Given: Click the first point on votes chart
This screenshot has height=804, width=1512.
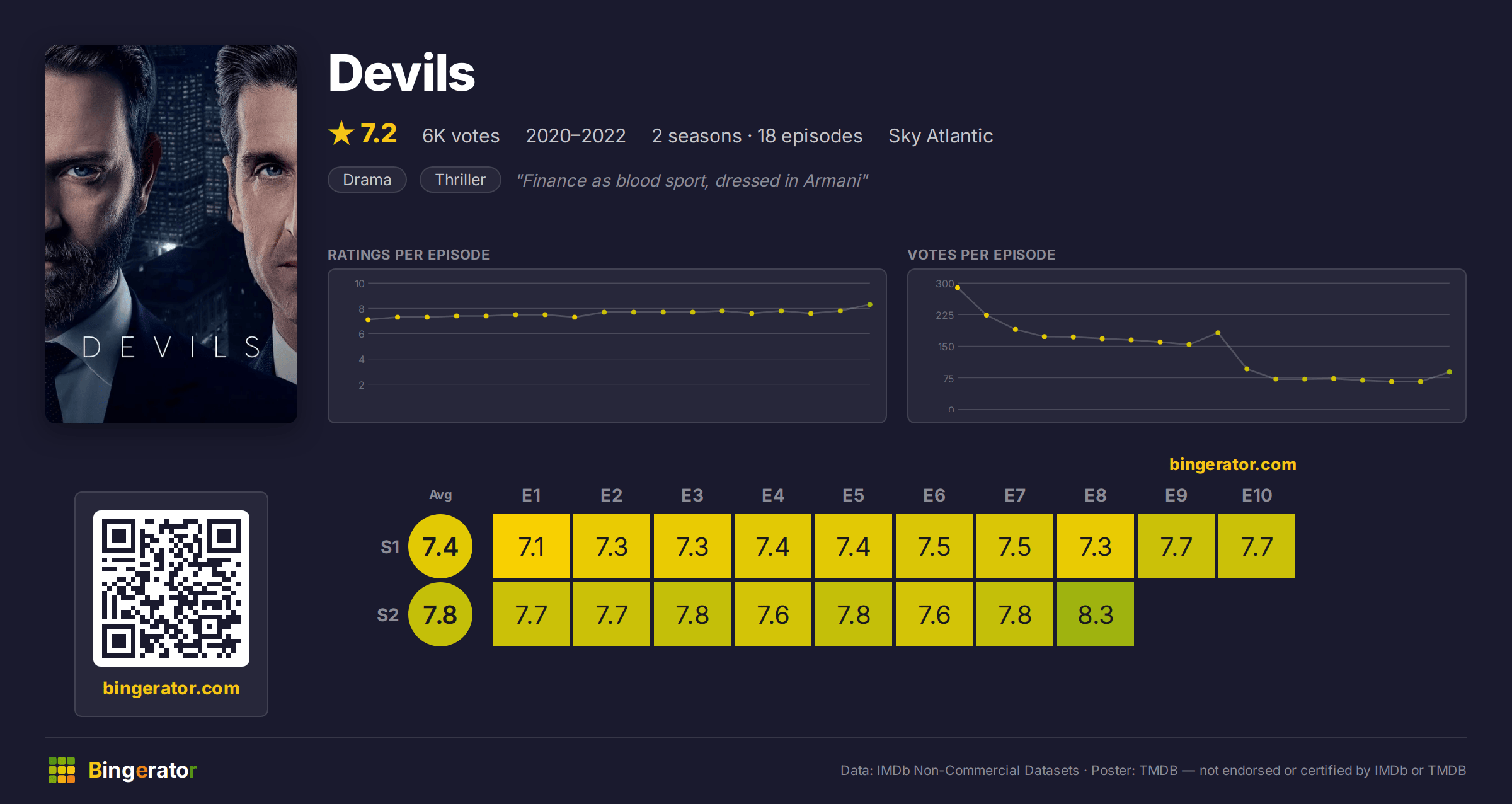Looking at the screenshot, I should coord(958,287).
